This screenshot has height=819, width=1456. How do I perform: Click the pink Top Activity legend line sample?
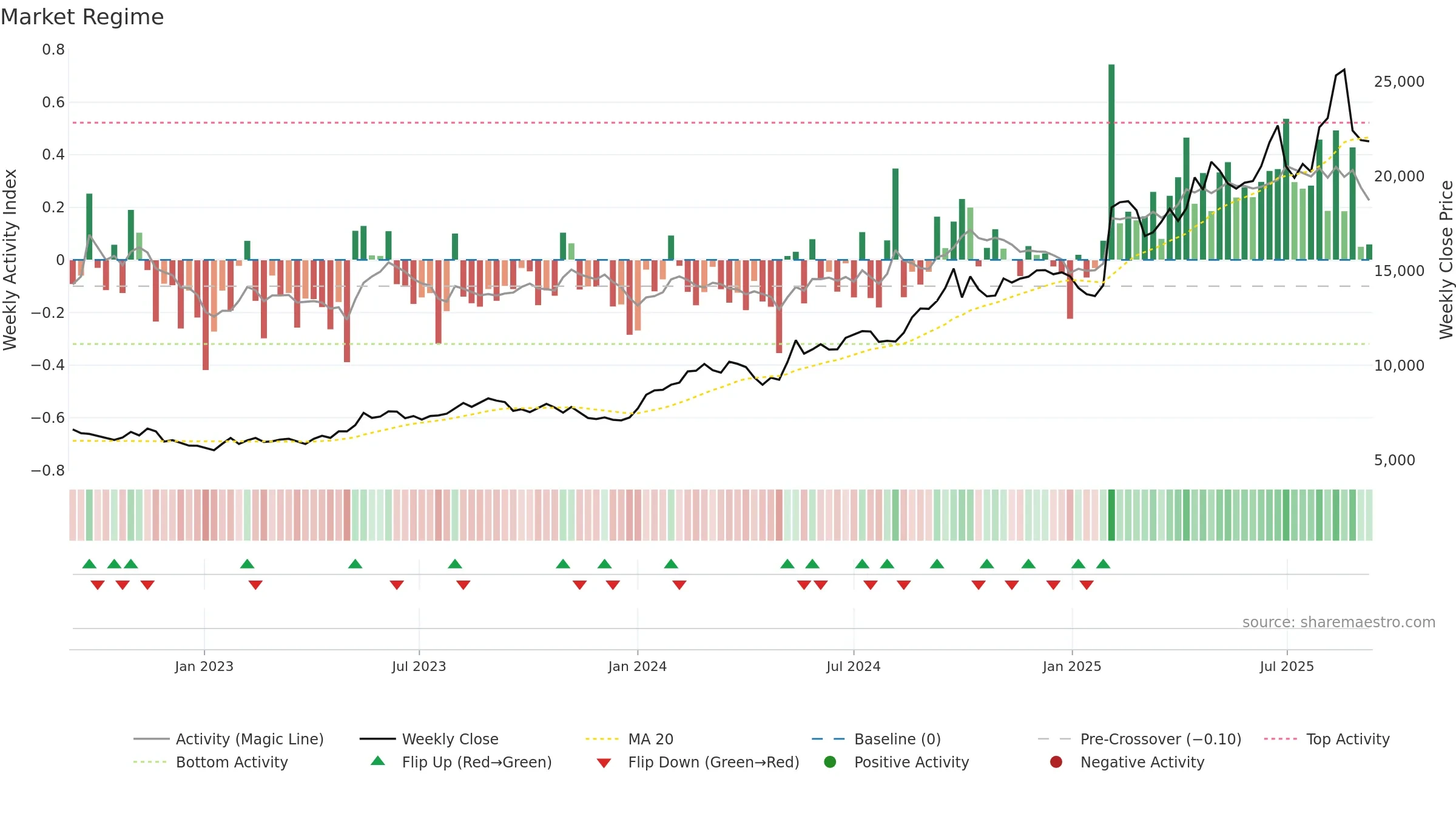(x=1281, y=739)
